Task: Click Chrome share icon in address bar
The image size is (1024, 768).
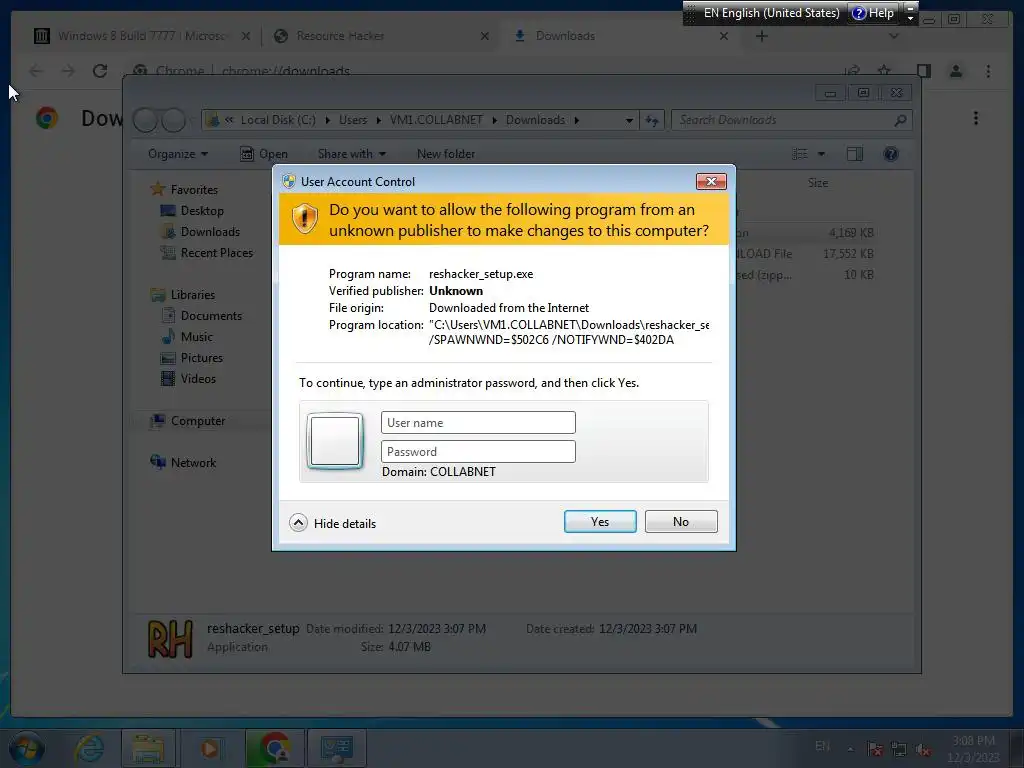Action: (852, 70)
